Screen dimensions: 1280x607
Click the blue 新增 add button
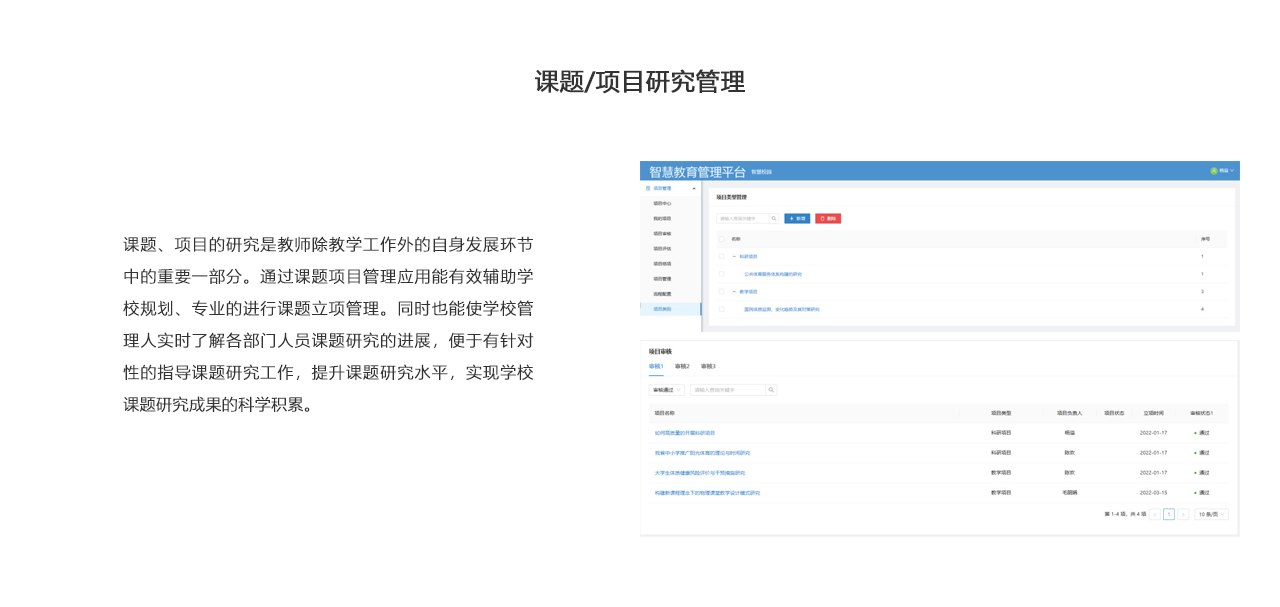click(797, 218)
